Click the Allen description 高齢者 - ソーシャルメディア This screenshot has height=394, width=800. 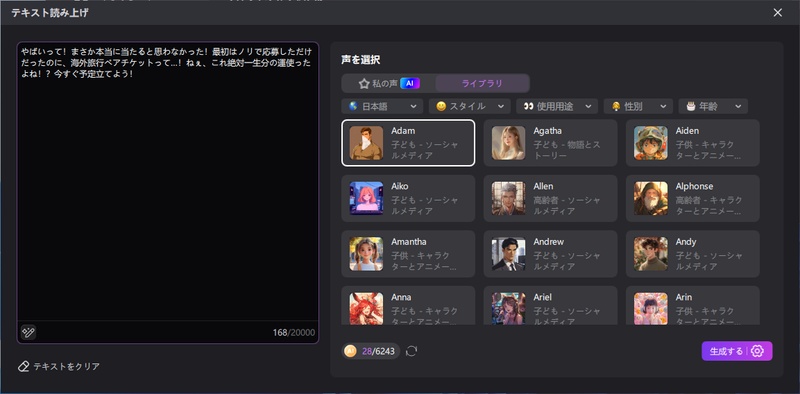pyautogui.click(x=567, y=205)
